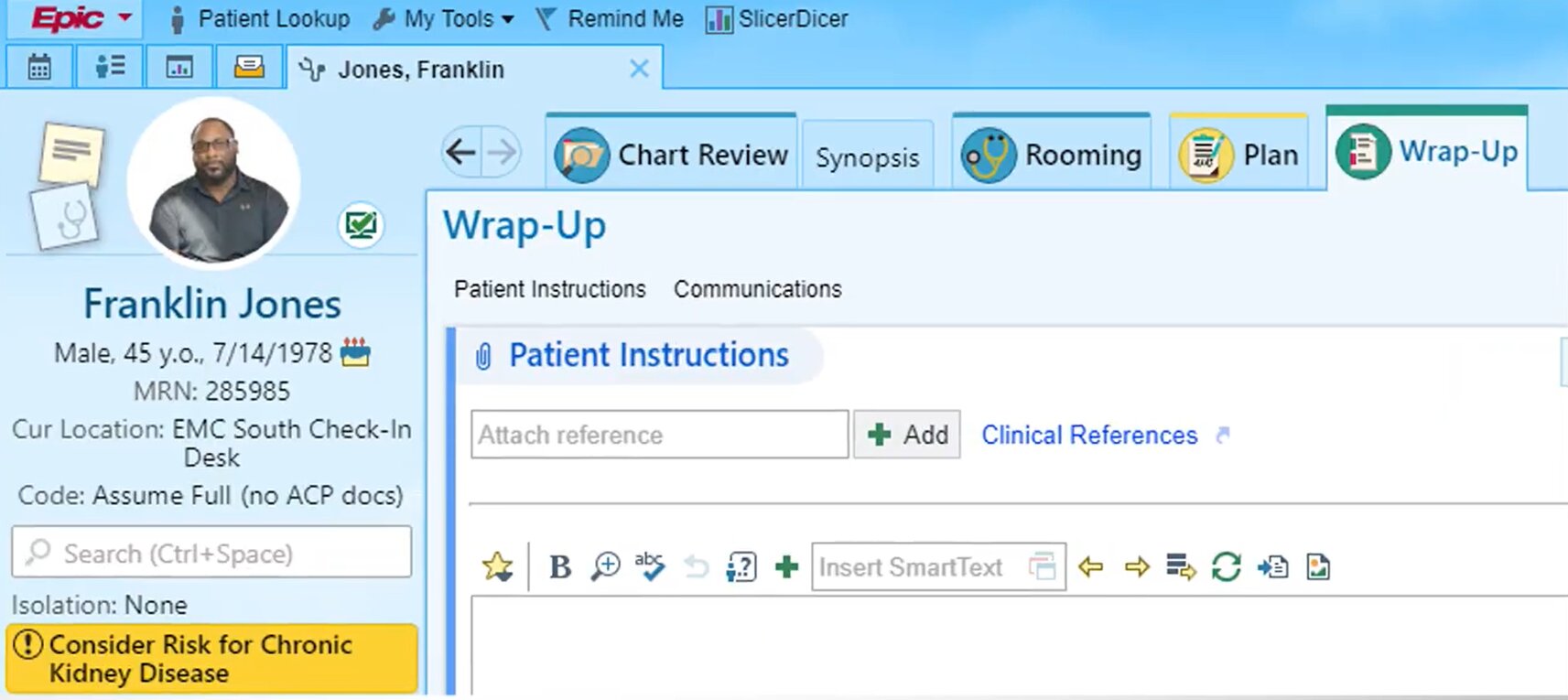Click the spell check icon
Image resolution: width=1568 pixels, height=700 pixels.
click(650, 566)
